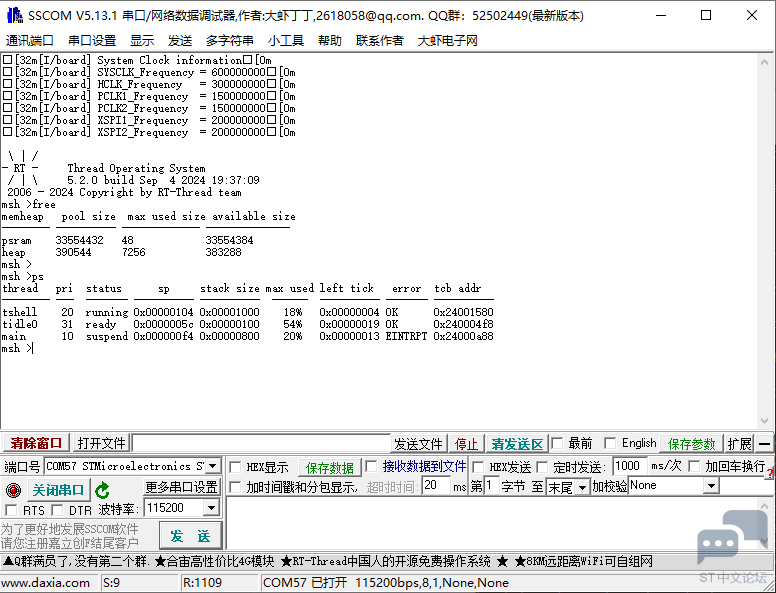Click the red port status indicator icon
The width and height of the screenshot is (776, 593).
13,490
